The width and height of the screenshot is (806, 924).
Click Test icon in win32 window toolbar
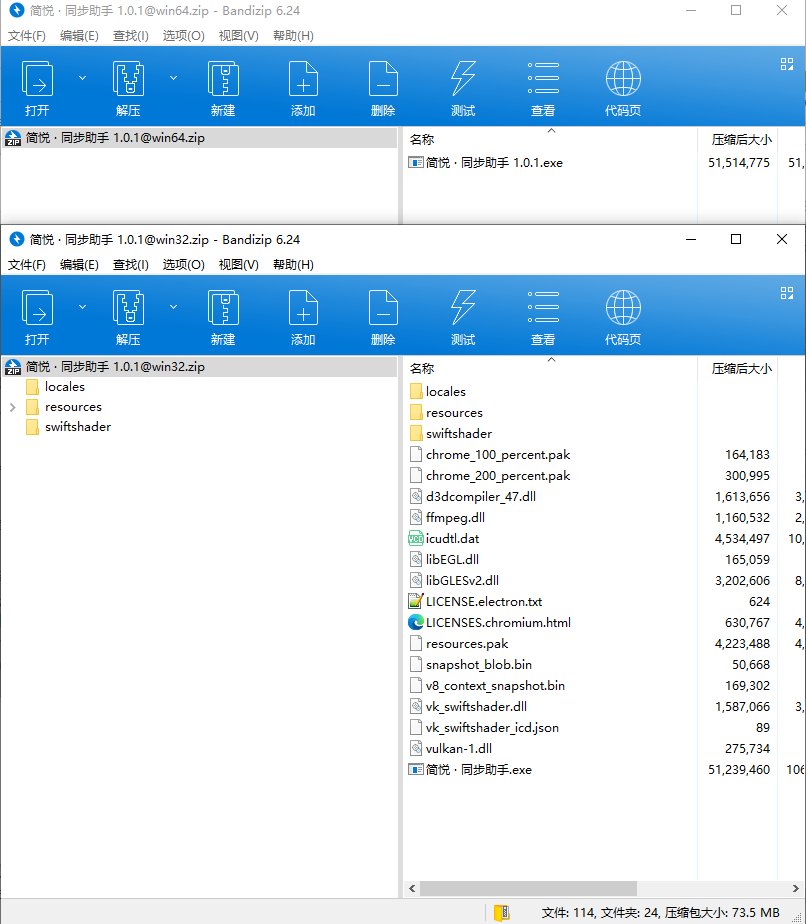coord(463,308)
